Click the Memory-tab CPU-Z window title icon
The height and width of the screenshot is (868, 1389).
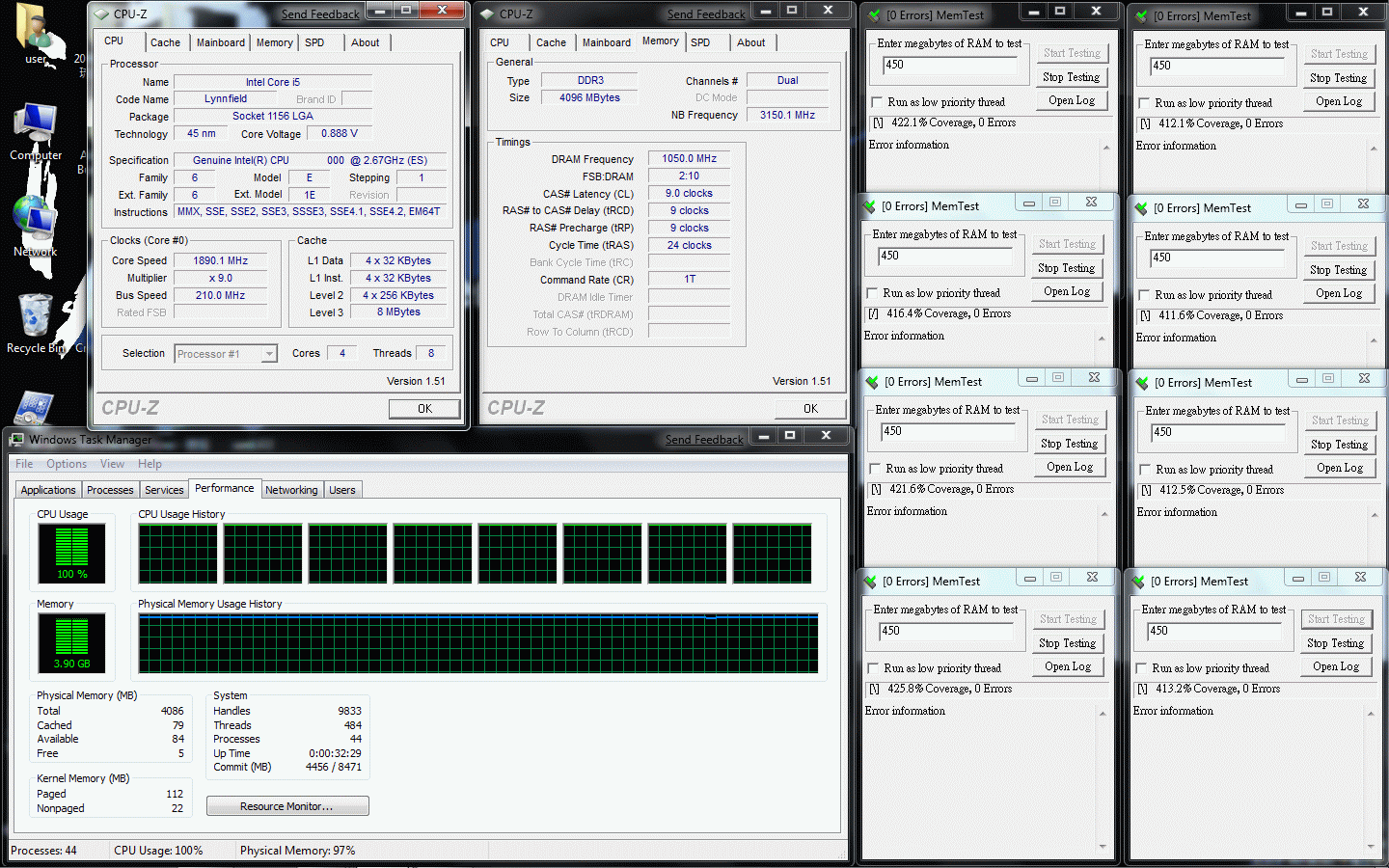tap(487, 14)
